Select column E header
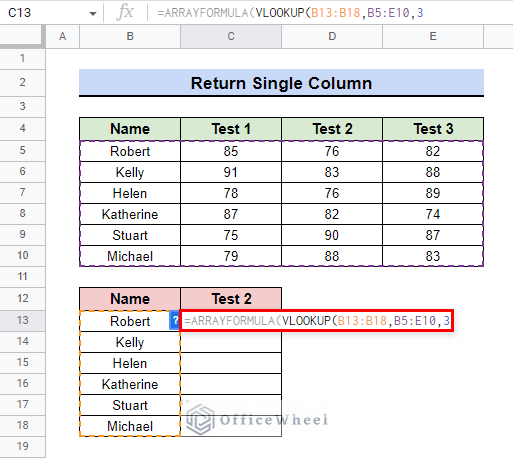Viewport: 513px width, 458px height. (433, 36)
